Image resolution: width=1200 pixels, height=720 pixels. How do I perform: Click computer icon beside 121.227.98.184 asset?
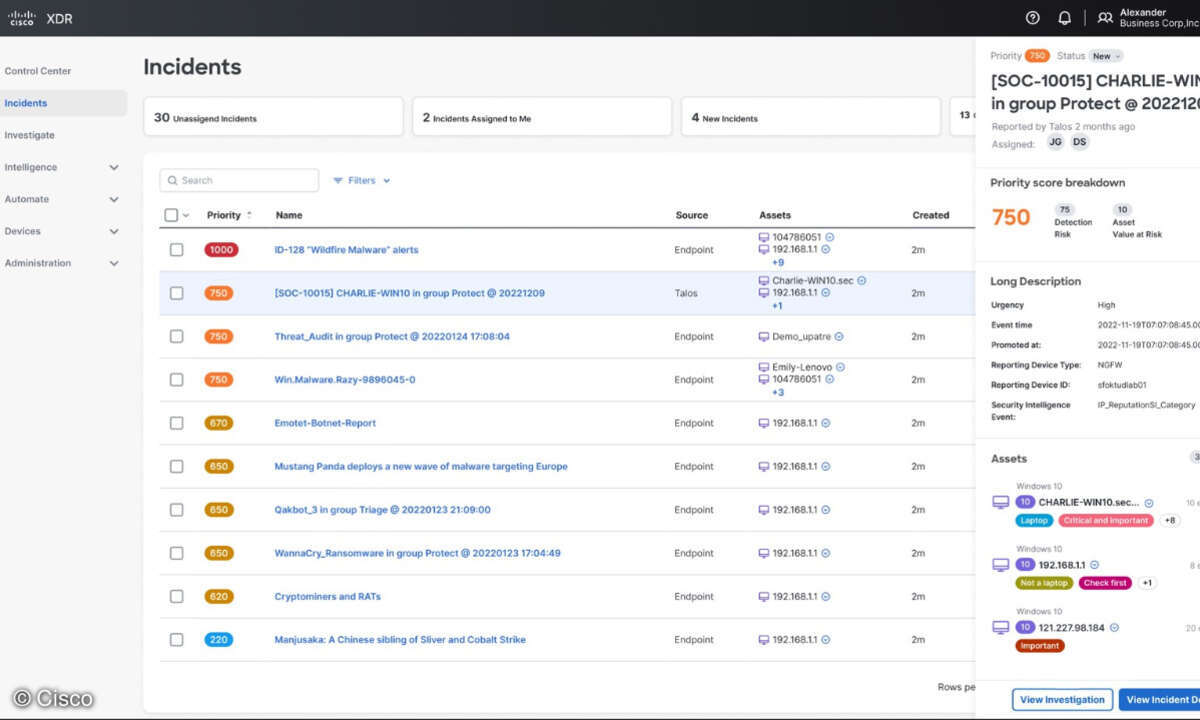click(x=1000, y=627)
